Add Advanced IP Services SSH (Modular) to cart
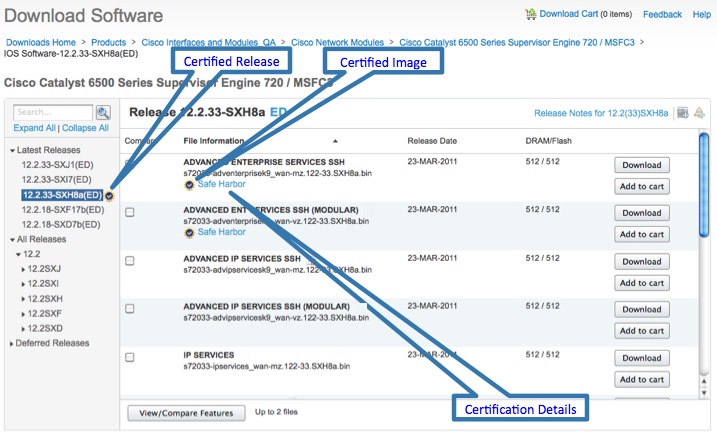 (x=642, y=331)
